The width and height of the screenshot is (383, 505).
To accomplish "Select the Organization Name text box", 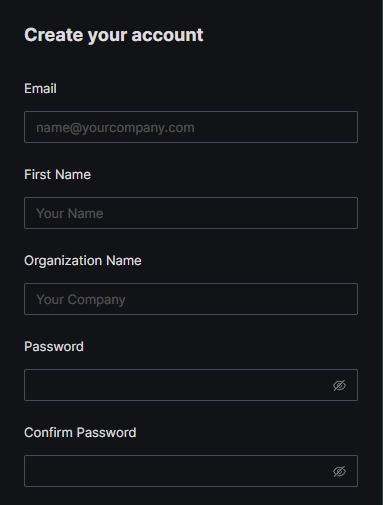I will point(191,299).
